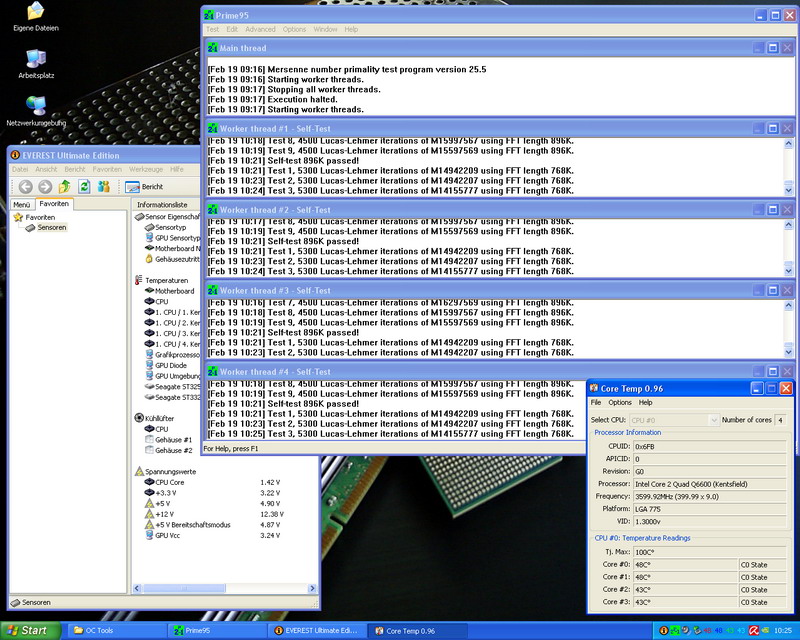Viewport: 800px width, 640px height.
Task: Switch to the Menü tab in EVEREST
Action: click(21, 204)
